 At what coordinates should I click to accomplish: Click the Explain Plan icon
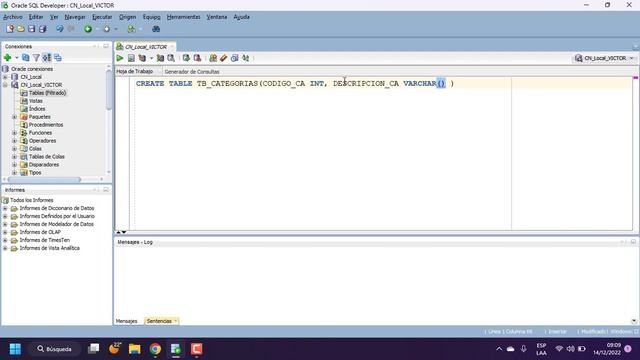point(142,58)
